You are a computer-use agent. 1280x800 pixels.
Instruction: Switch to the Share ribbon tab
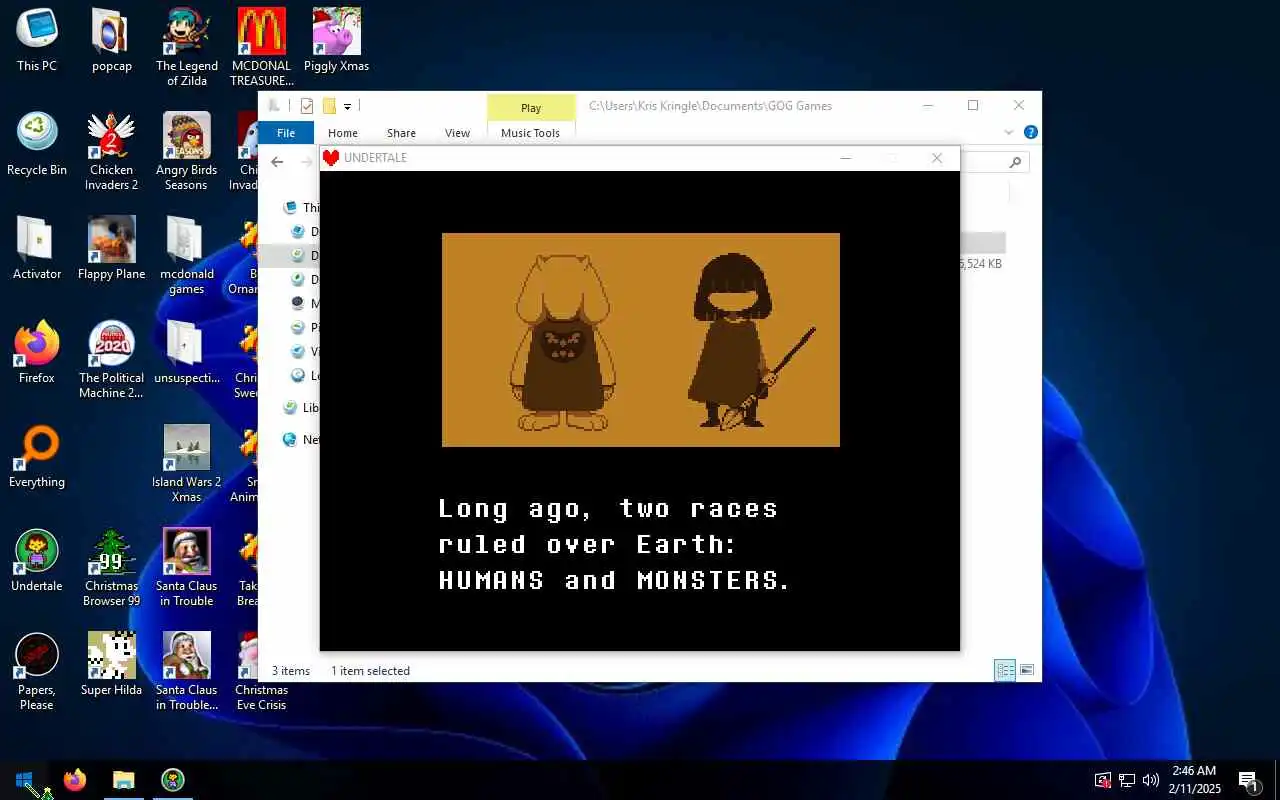coord(401,133)
